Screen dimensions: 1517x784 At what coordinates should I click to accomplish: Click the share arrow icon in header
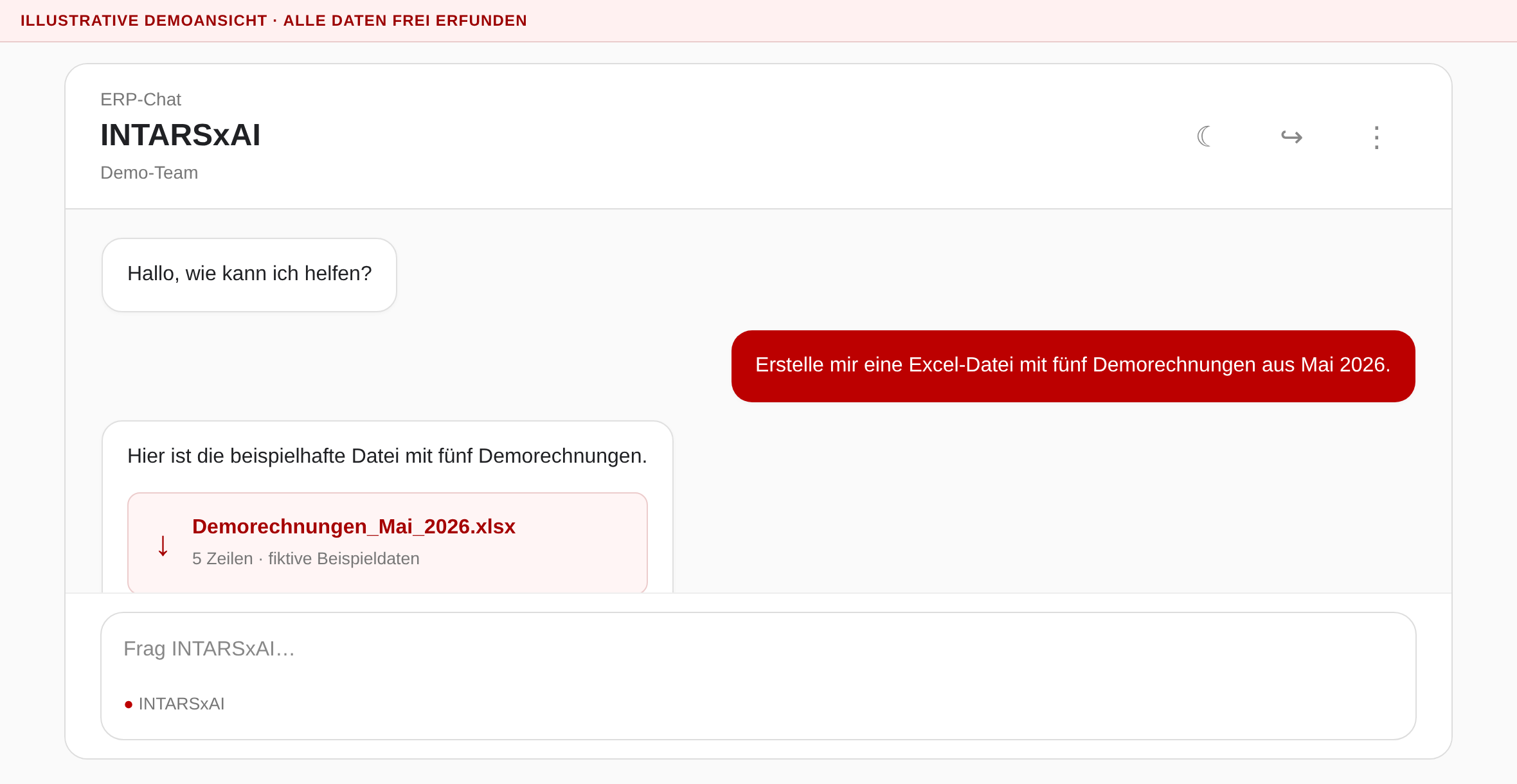[x=1291, y=136]
